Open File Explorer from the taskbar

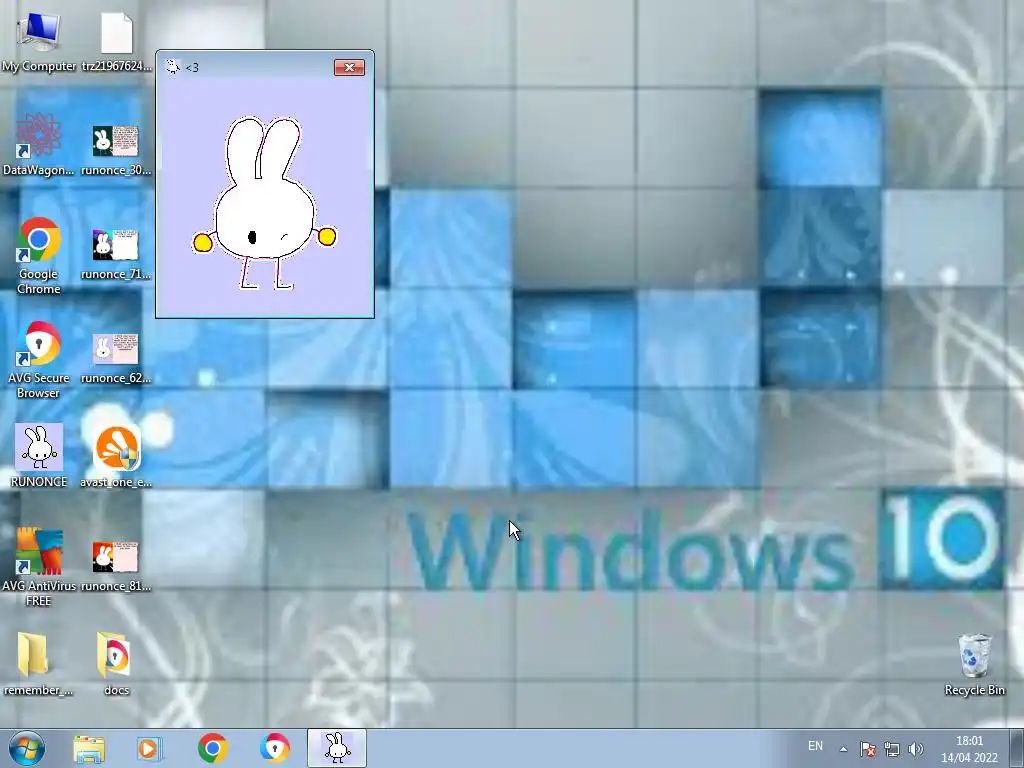[x=89, y=748]
